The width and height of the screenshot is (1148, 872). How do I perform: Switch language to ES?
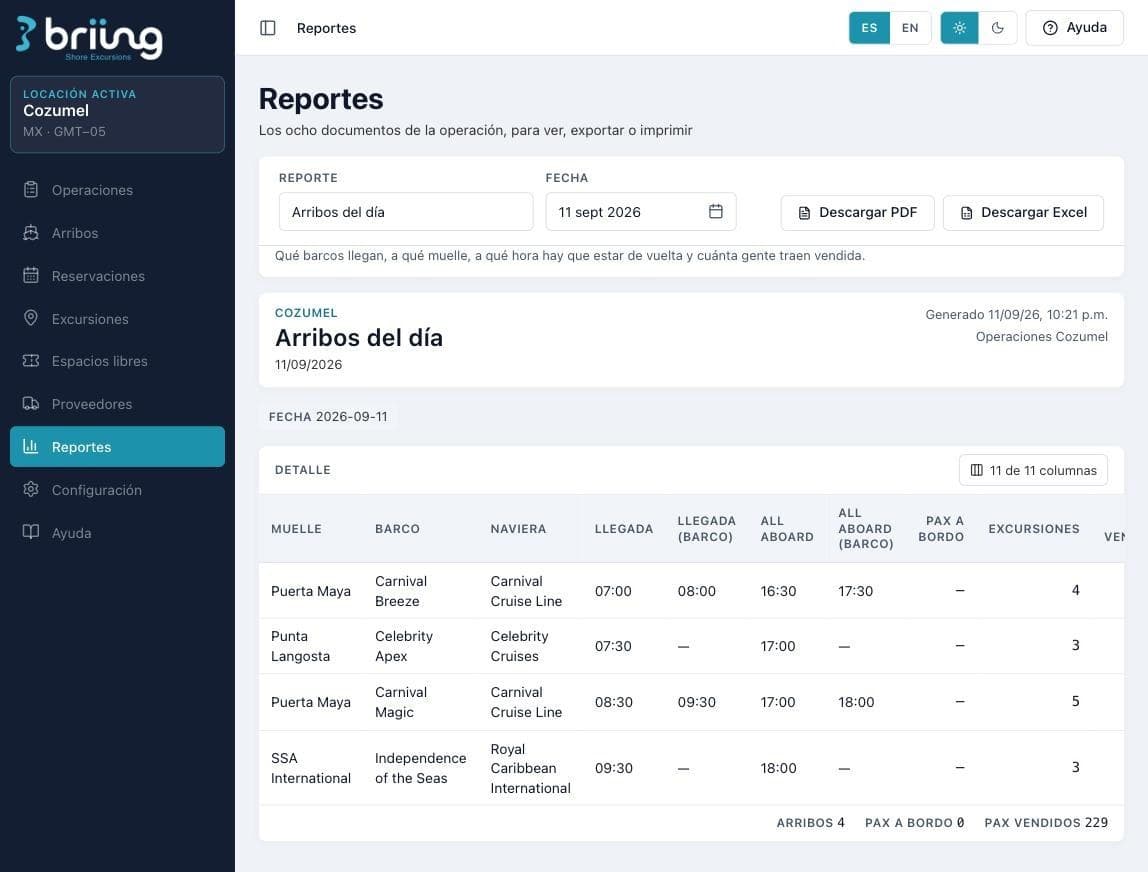coord(869,28)
